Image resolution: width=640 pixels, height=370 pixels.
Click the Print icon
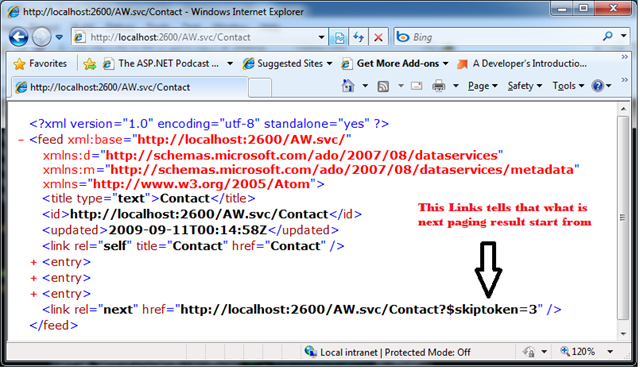coord(439,86)
